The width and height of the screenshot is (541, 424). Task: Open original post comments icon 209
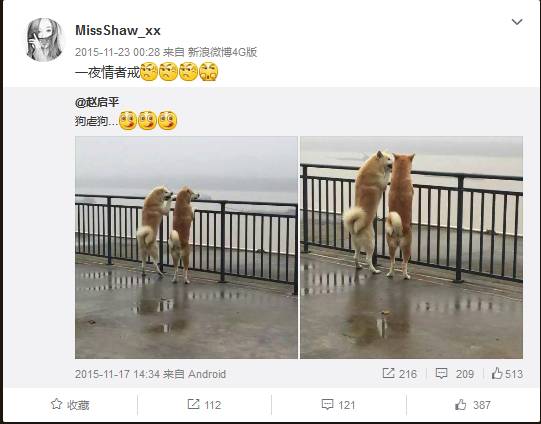(441, 373)
